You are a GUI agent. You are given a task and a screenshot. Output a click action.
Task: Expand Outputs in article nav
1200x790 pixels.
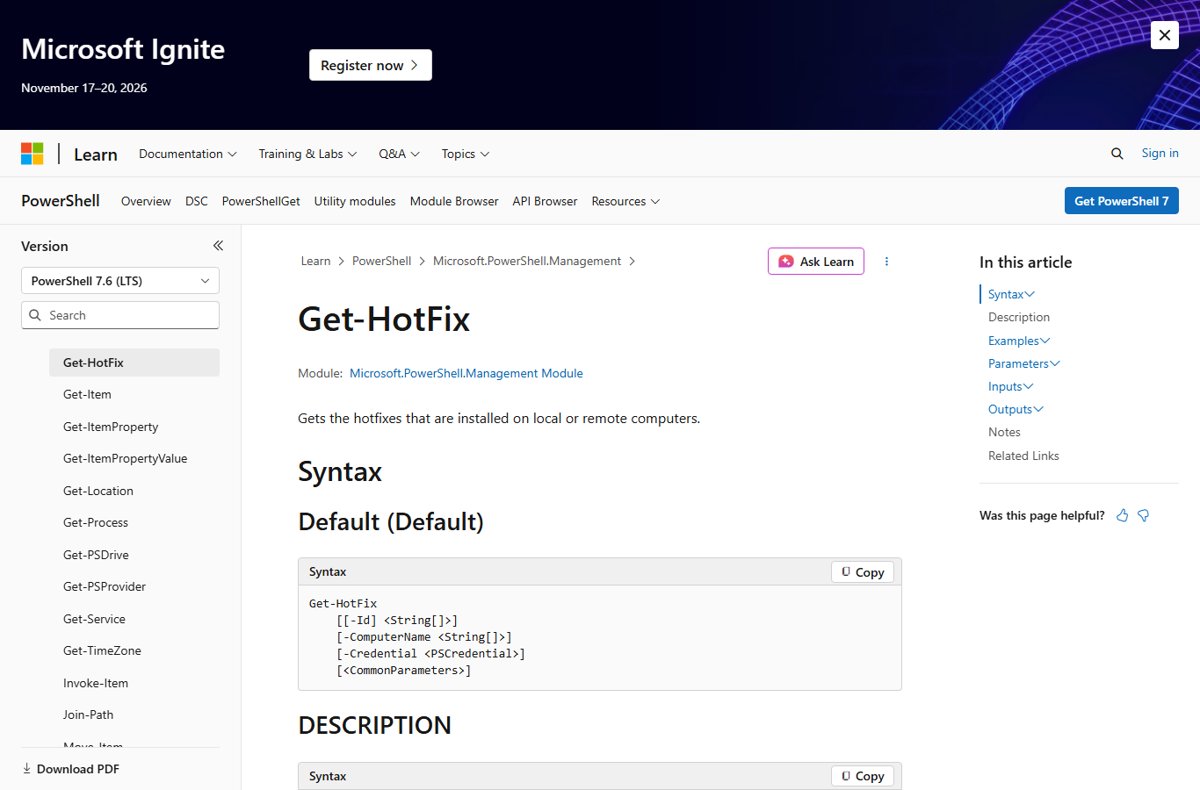click(1016, 409)
